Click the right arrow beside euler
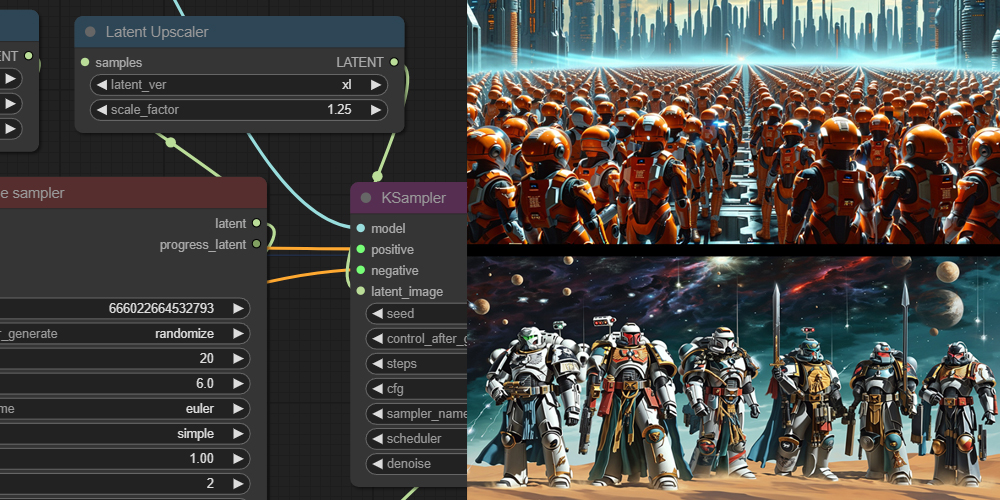This screenshot has width=1000, height=500. 239,408
